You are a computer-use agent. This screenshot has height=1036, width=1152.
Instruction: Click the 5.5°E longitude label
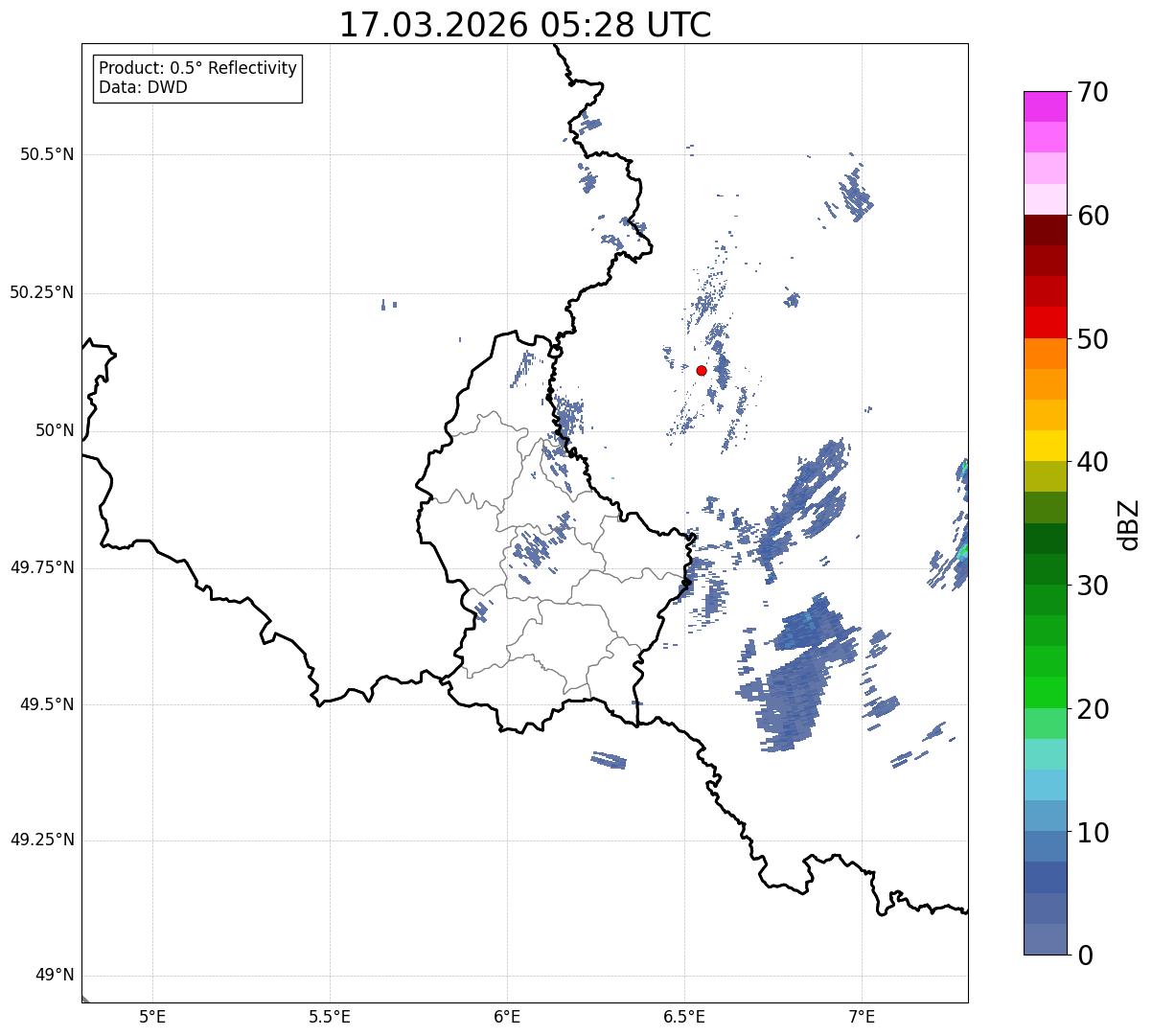pos(330,1017)
